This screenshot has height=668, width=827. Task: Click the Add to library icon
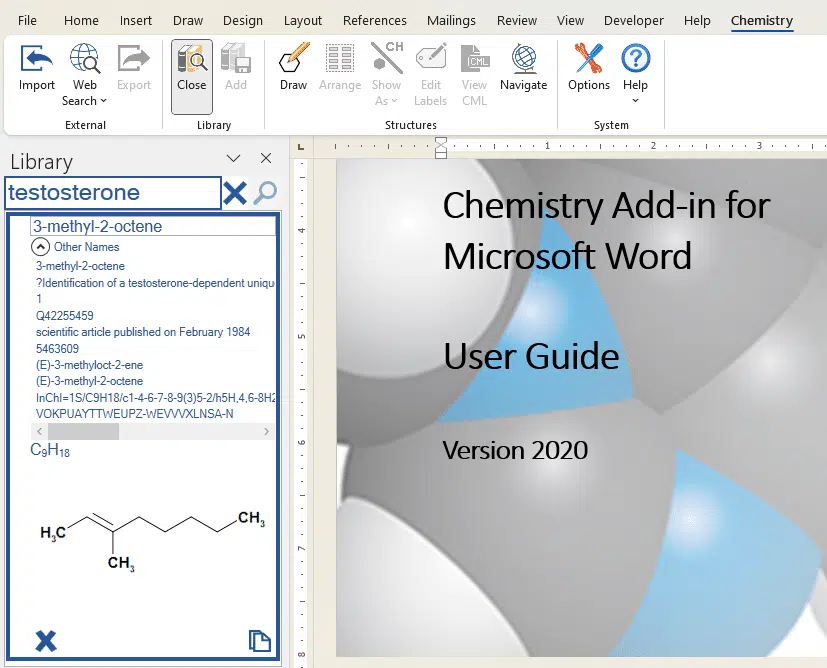pyautogui.click(x=235, y=58)
